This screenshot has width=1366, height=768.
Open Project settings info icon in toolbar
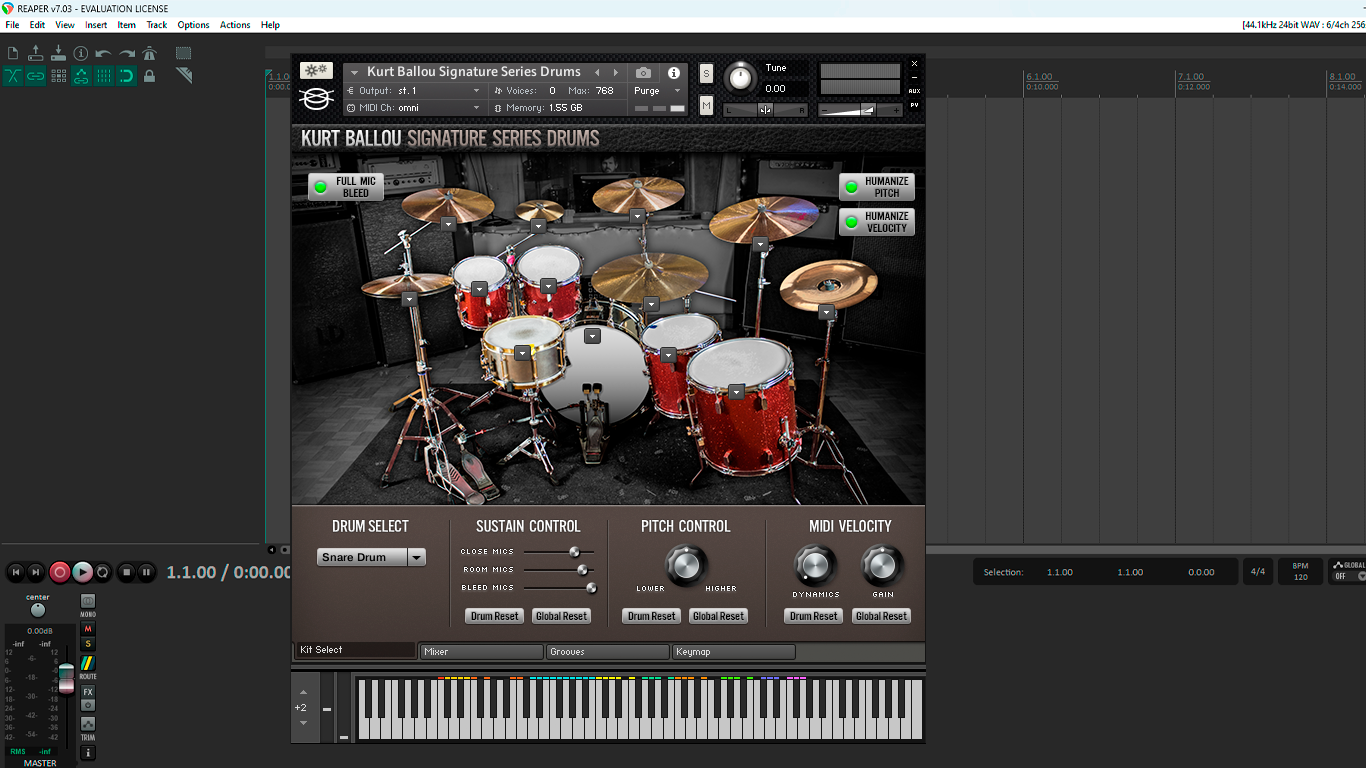click(x=81, y=53)
